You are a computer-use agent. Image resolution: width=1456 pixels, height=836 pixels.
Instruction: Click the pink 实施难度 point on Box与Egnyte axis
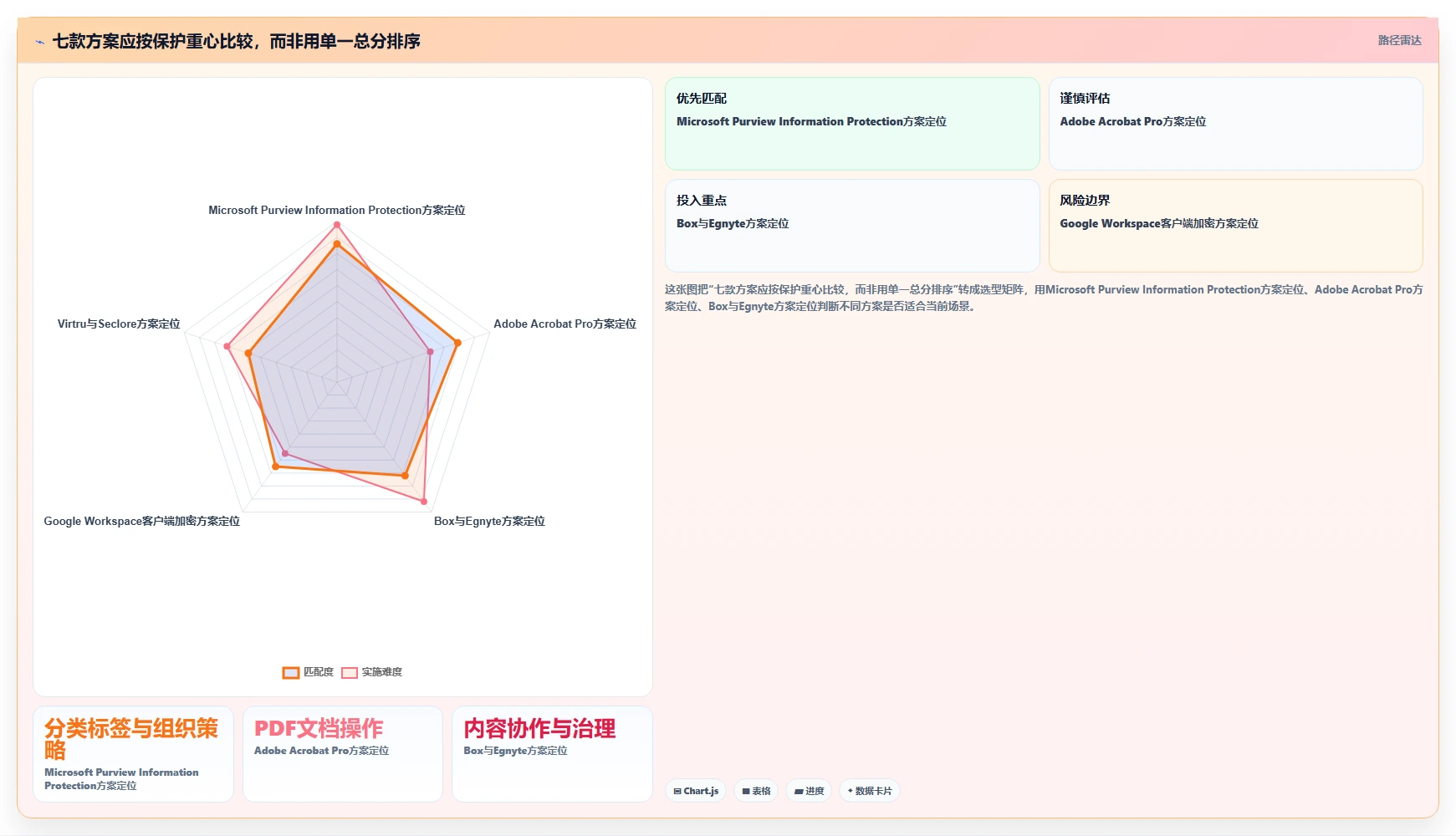(424, 502)
